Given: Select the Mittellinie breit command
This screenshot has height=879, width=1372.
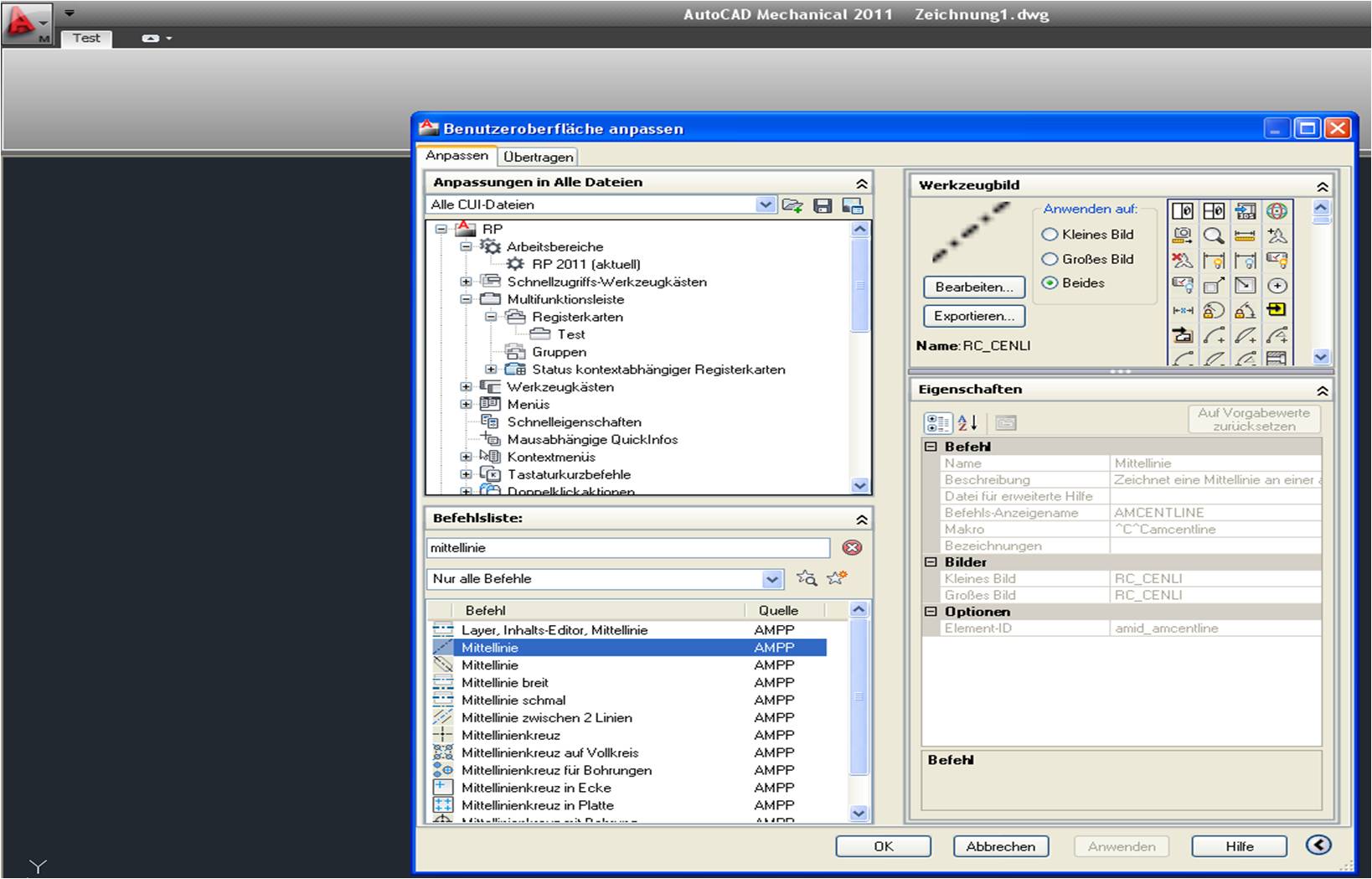Looking at the screenshot, I should (x=627, y=683).
